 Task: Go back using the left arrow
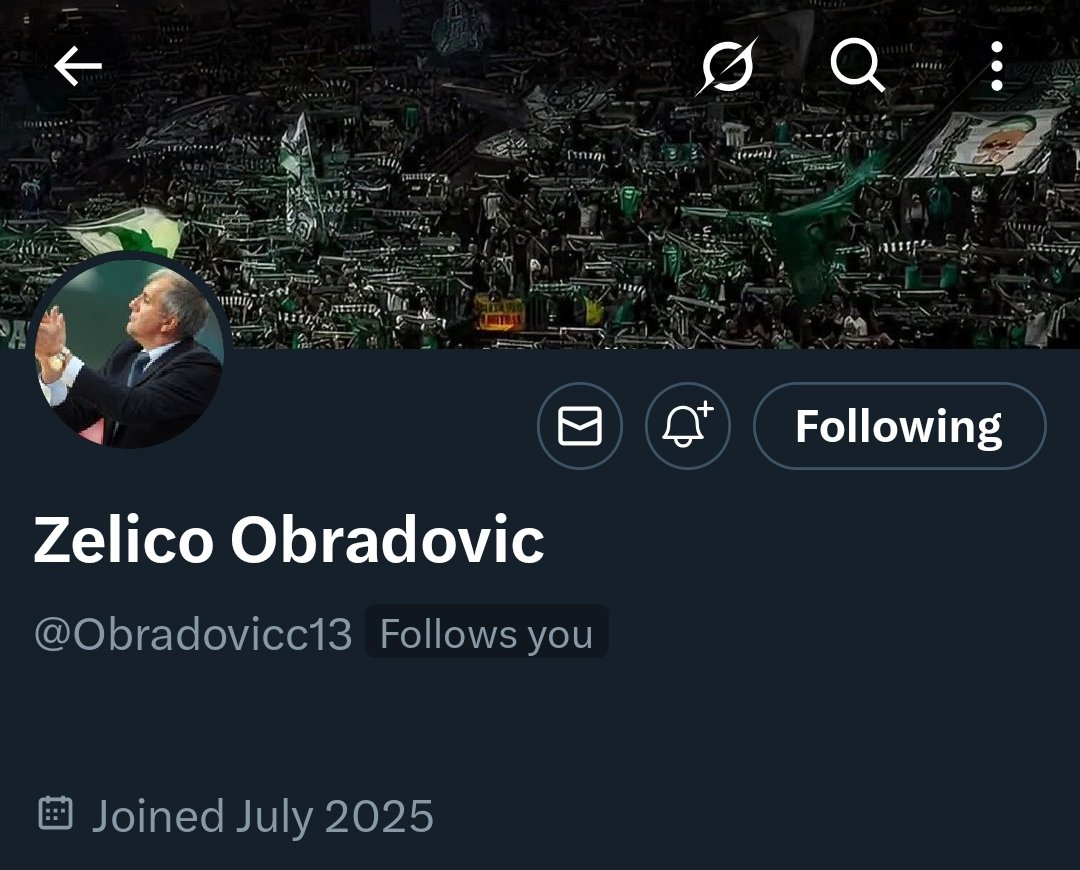[x=78, y=66]
